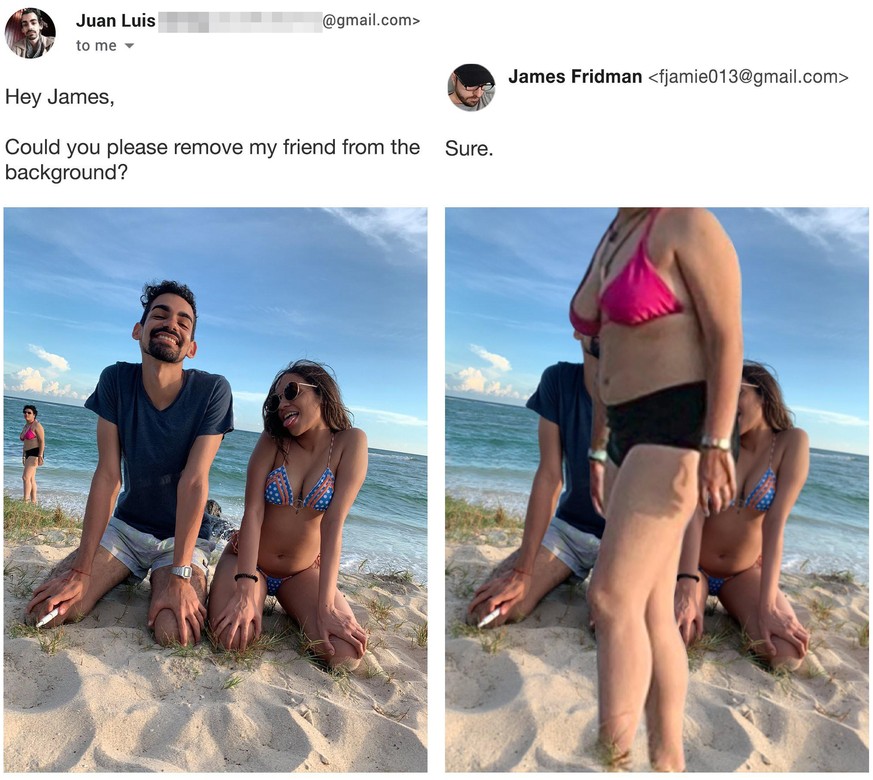
Task: Open Juan Luis's profile avatar
Action: (x=30, y=33)
